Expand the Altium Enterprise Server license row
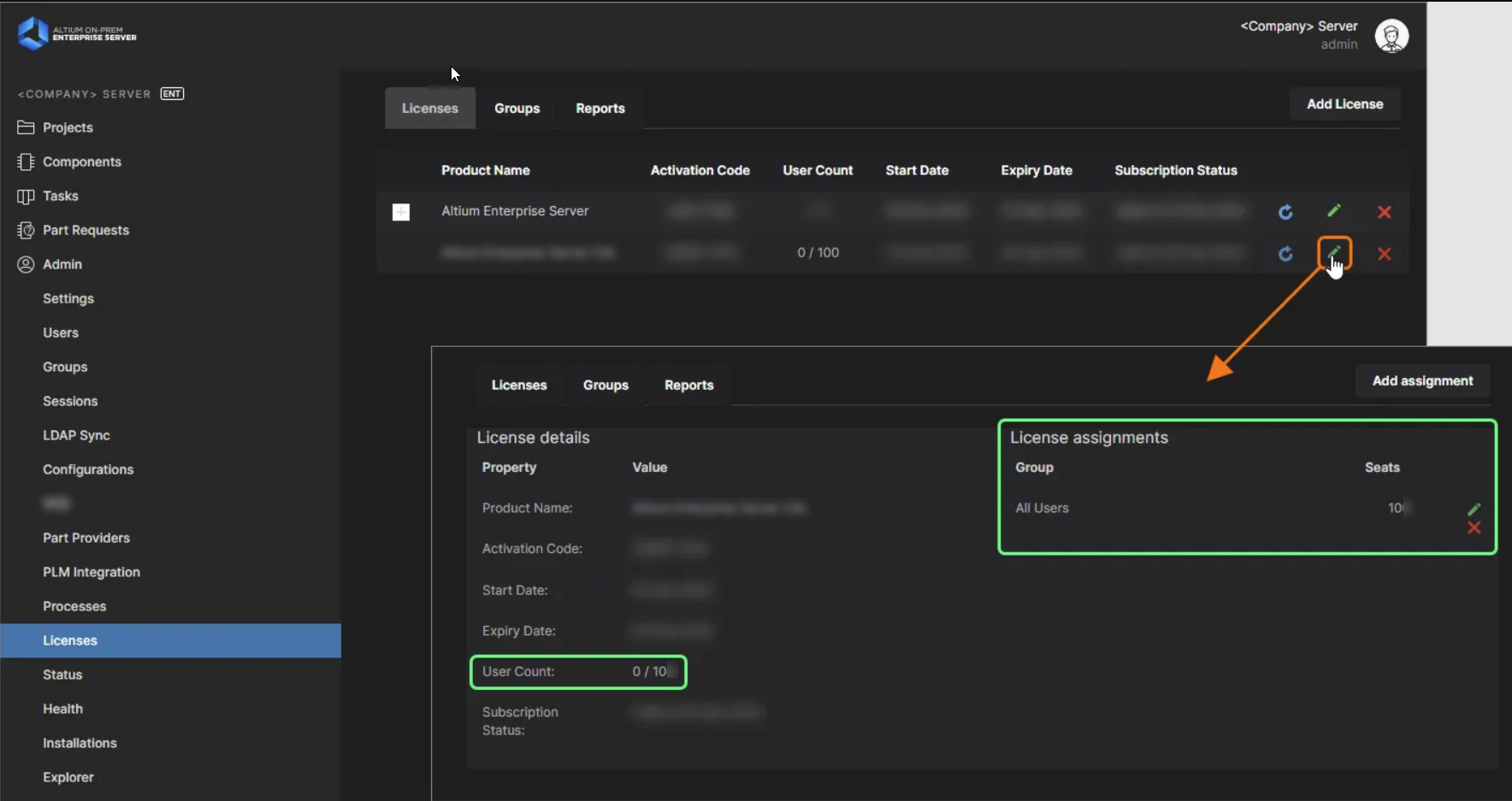 tap(401, 212)
